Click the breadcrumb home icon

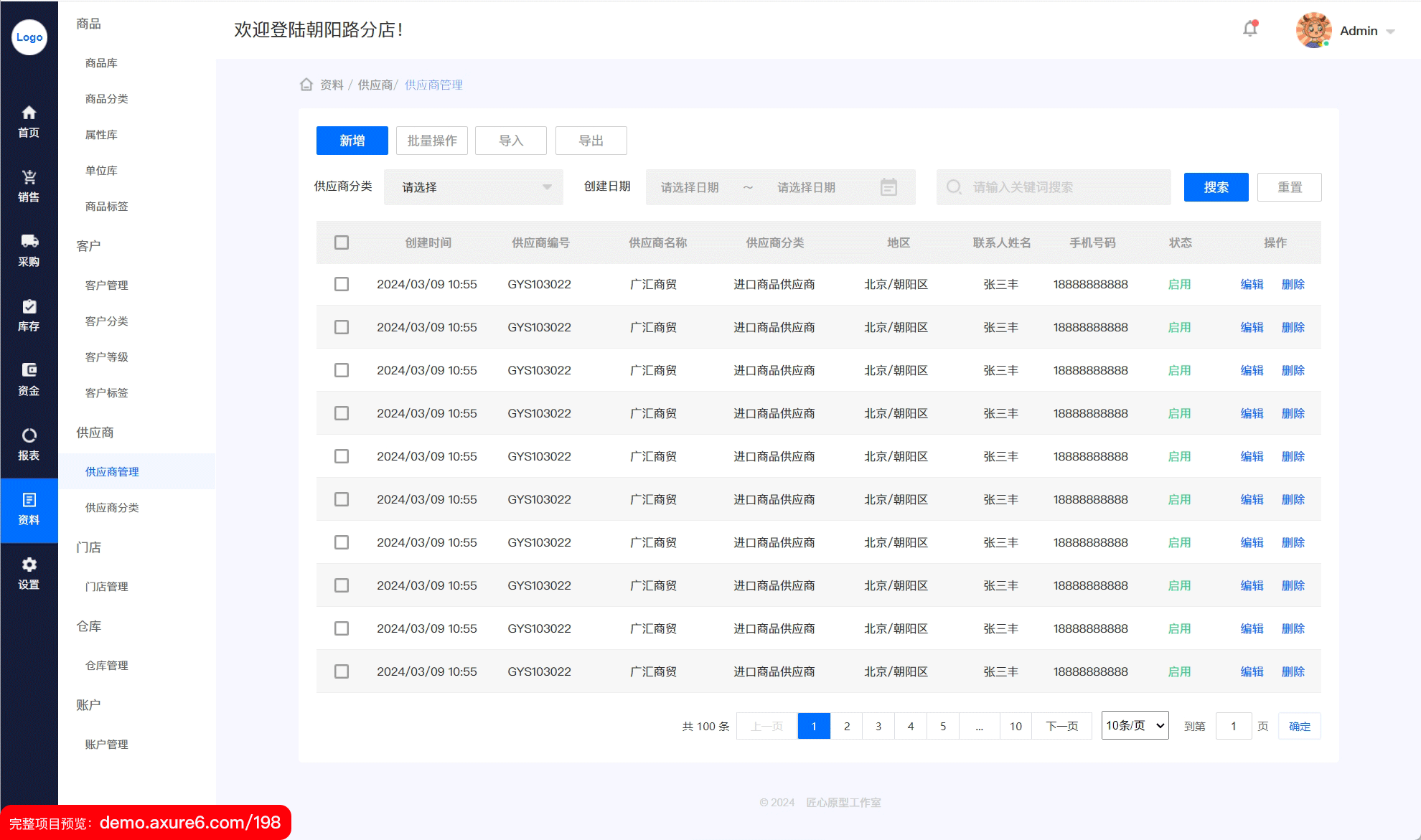306,85
